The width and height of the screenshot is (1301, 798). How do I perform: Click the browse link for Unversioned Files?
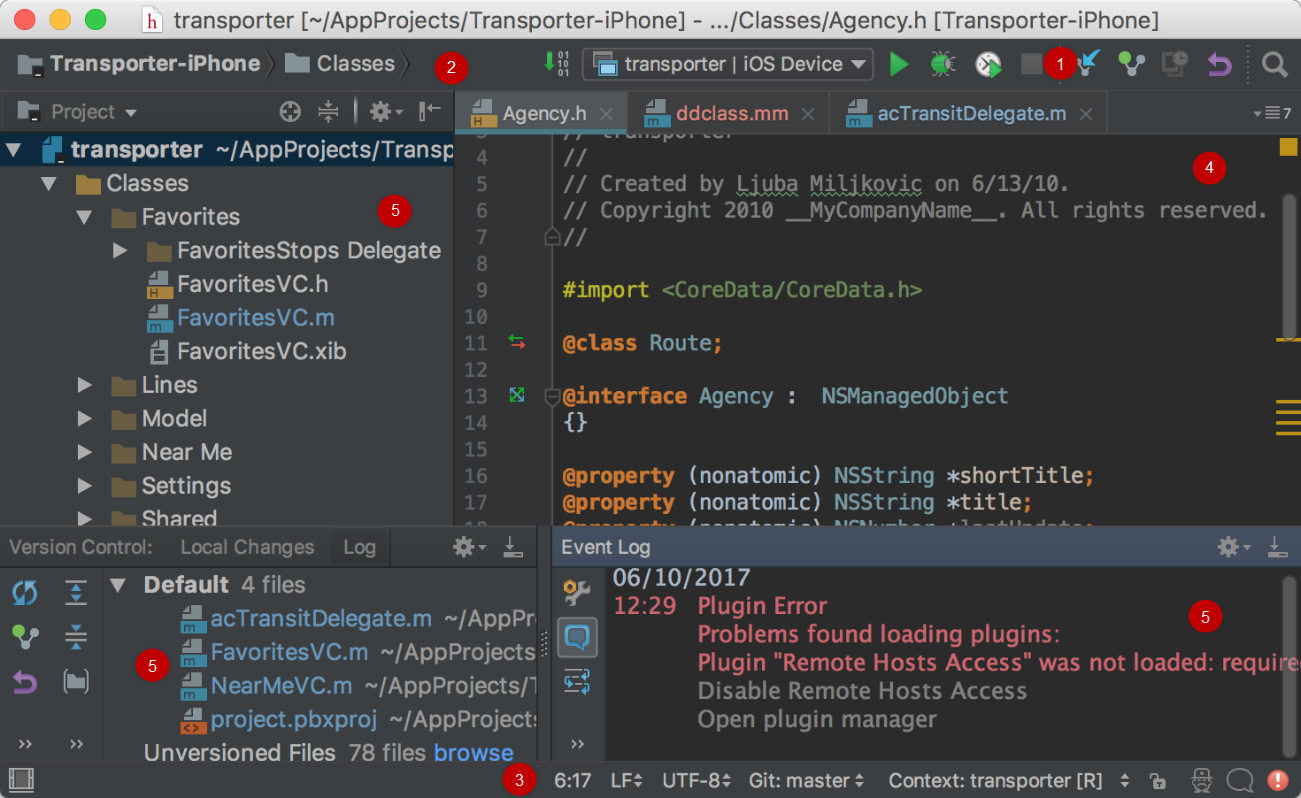pyautogui.click(x=473, y=753)
